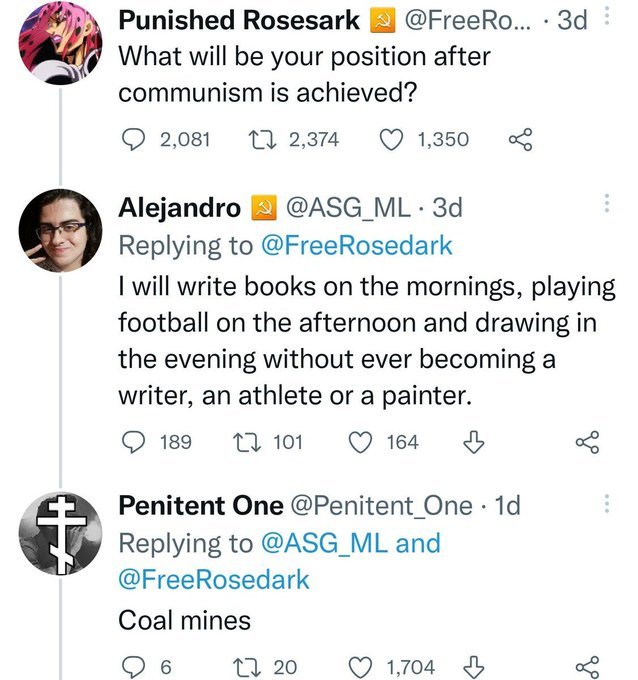This screenshot has width=638, height=680.
Task: Like the 'Coal mines' reply
Action: point(360,667)
